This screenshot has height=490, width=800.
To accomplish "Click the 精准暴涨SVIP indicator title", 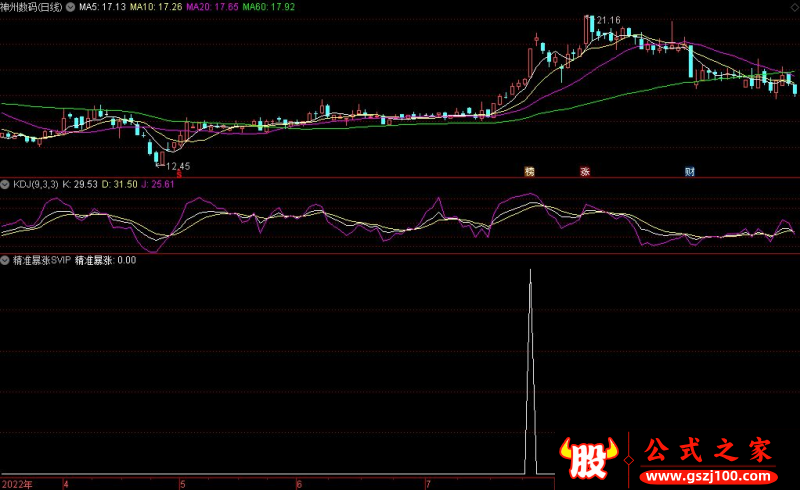I will [41, 260].
